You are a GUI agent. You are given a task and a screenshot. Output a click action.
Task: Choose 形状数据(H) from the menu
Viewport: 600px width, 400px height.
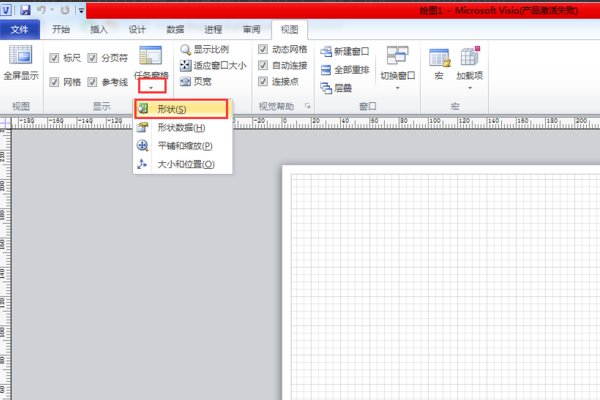click(182, 127)
